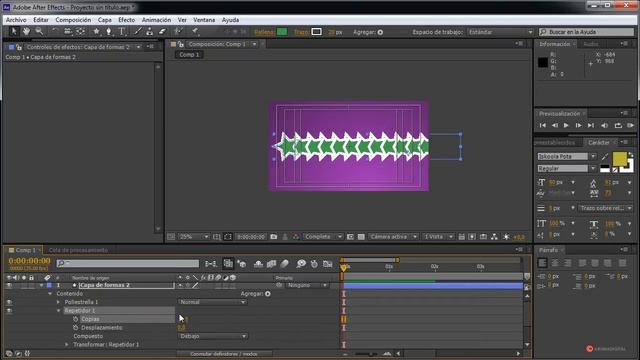Open the Estándar workspace dropdown
The width and height of the screenshot is (640, 360).
point(500,32)
